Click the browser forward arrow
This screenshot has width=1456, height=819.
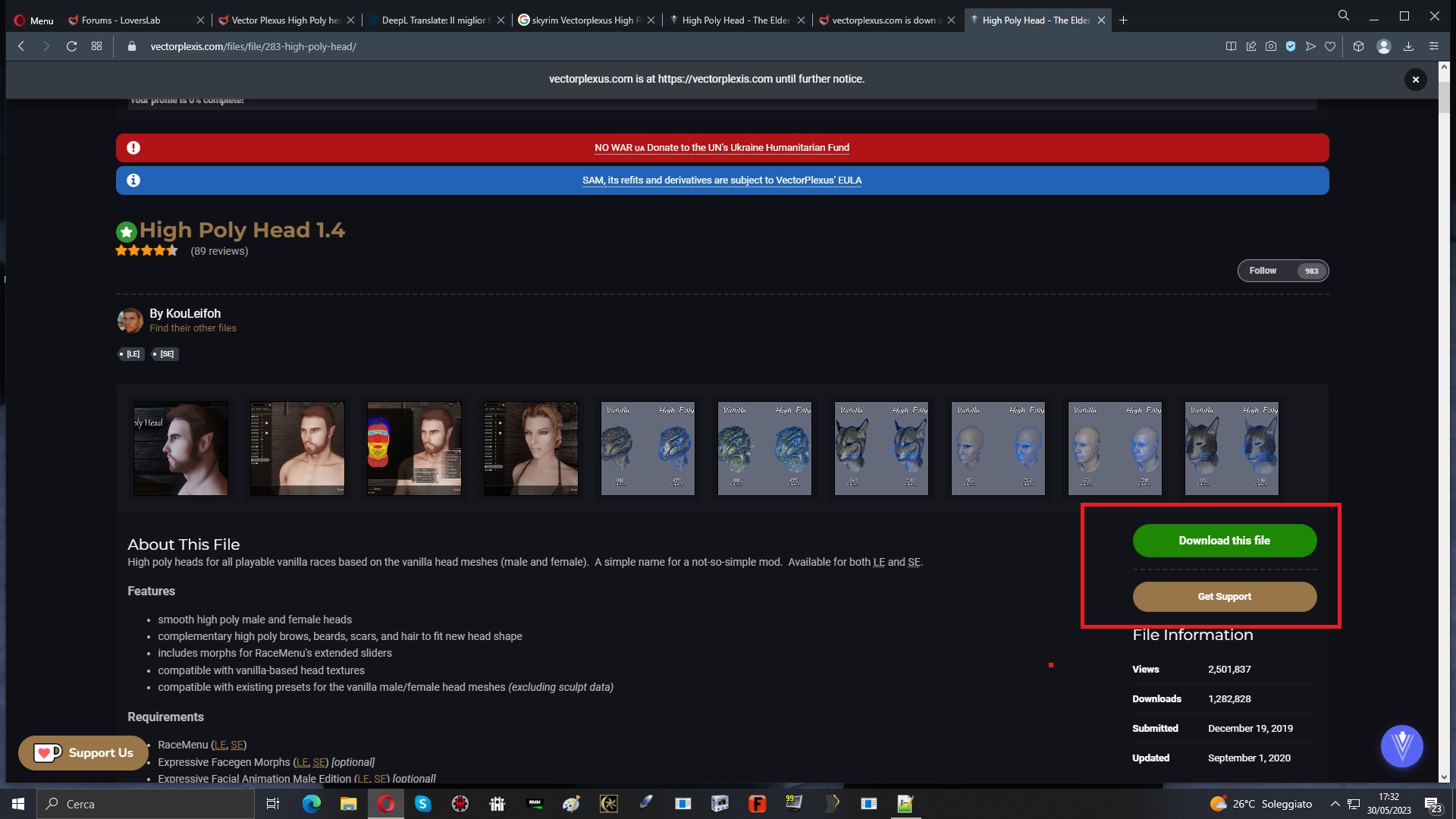click(x=46, y=46)
